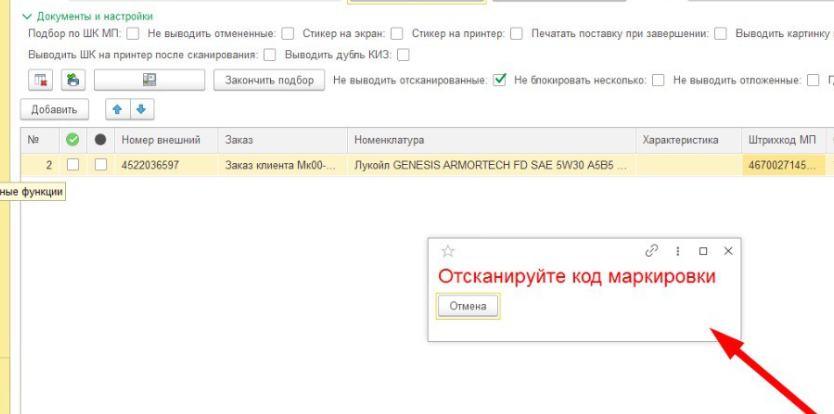This screenshot has height=414, width=834.
Task: Select row number 2 cell
Action: click(39, 165)
